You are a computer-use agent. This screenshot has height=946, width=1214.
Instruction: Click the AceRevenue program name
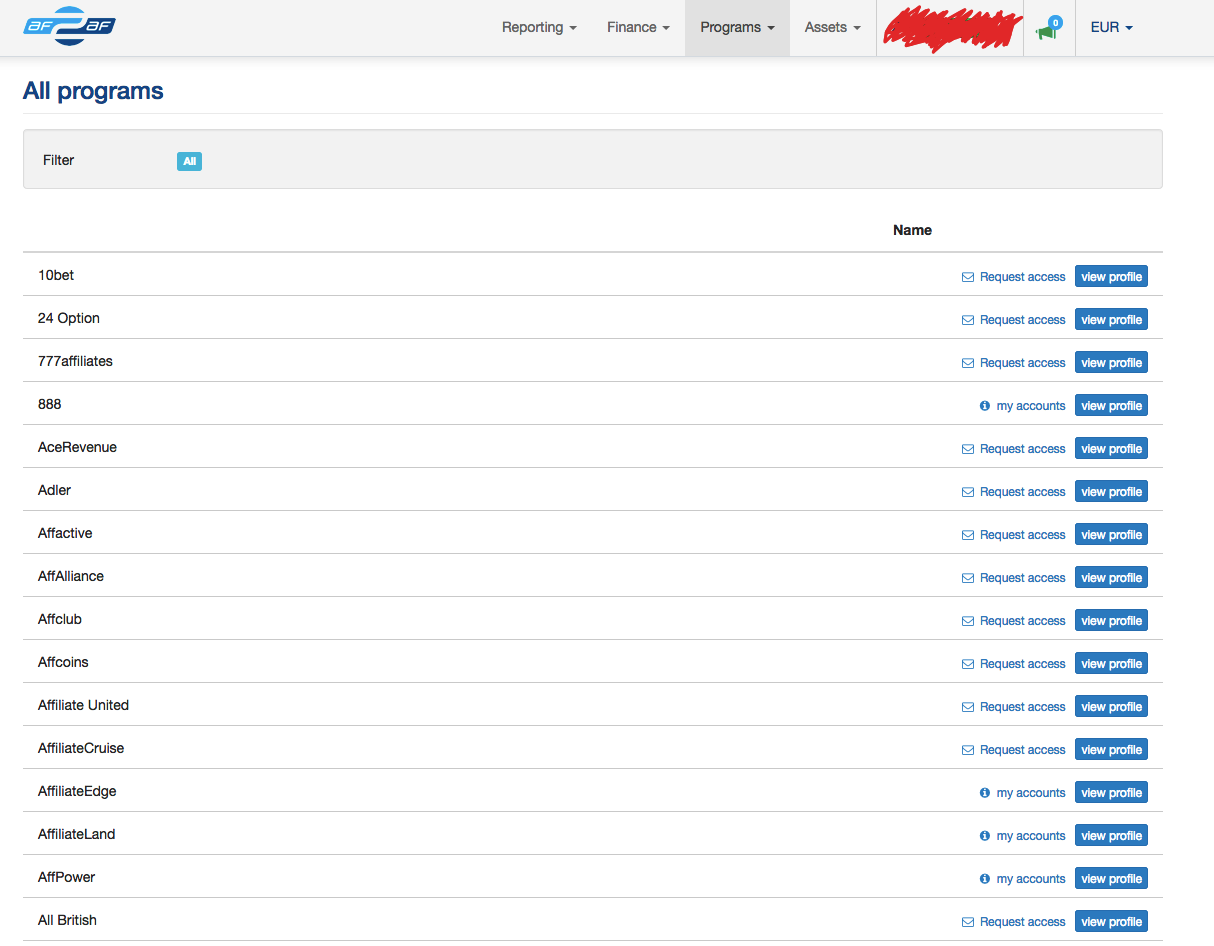(77, 447)
